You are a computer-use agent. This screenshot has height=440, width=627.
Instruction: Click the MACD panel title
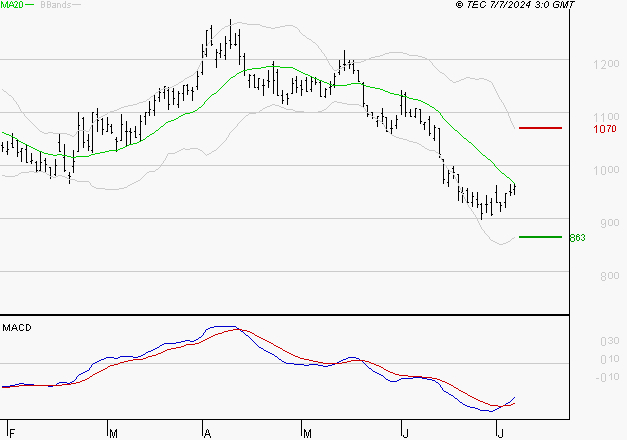tap(17, 328)
